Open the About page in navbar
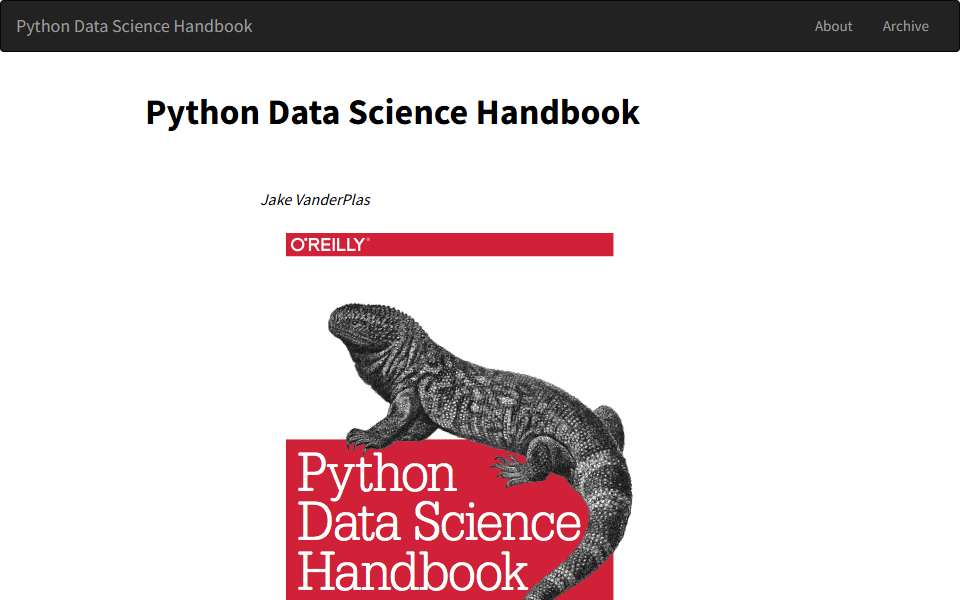 (x=833, y=26)
